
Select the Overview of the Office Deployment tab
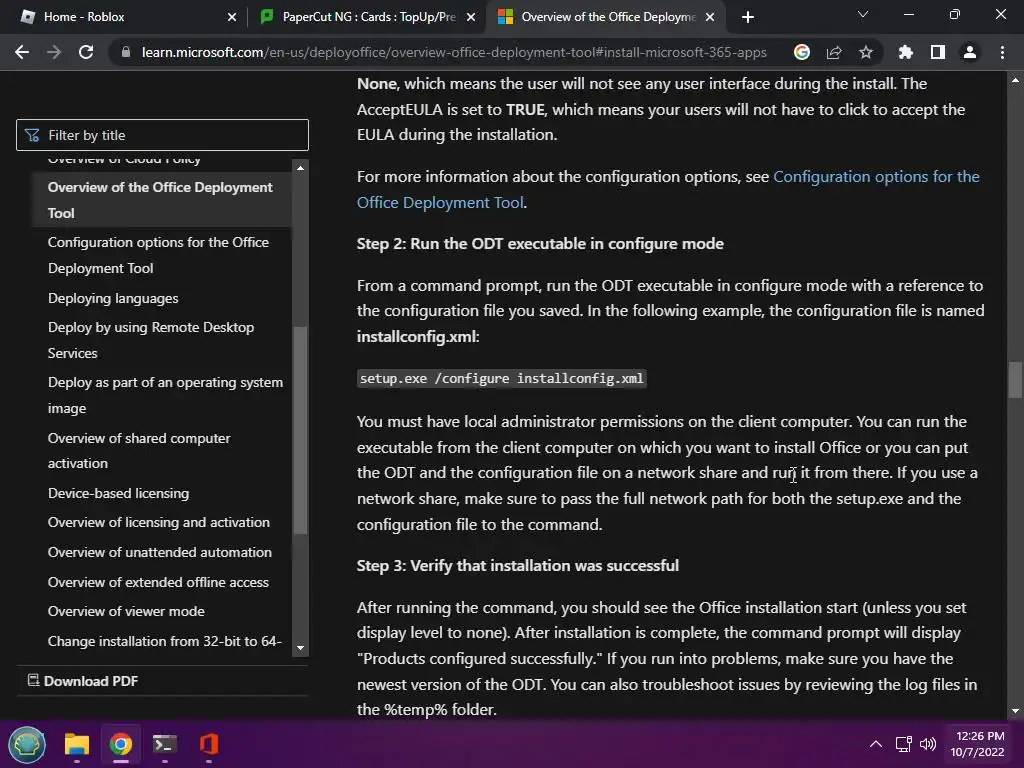pos(604,17)
